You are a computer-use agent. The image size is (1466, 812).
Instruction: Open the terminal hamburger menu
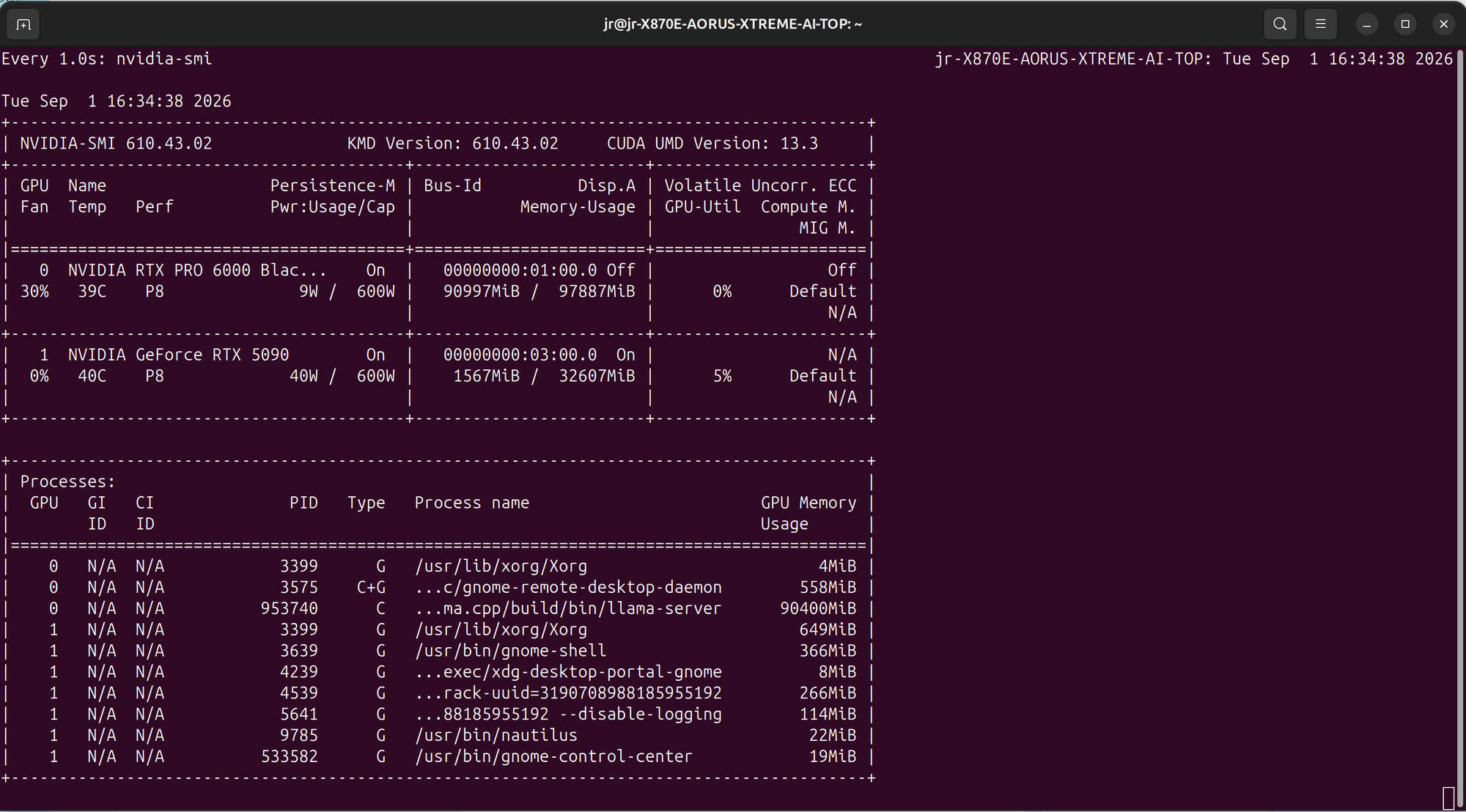(1321, 24)
